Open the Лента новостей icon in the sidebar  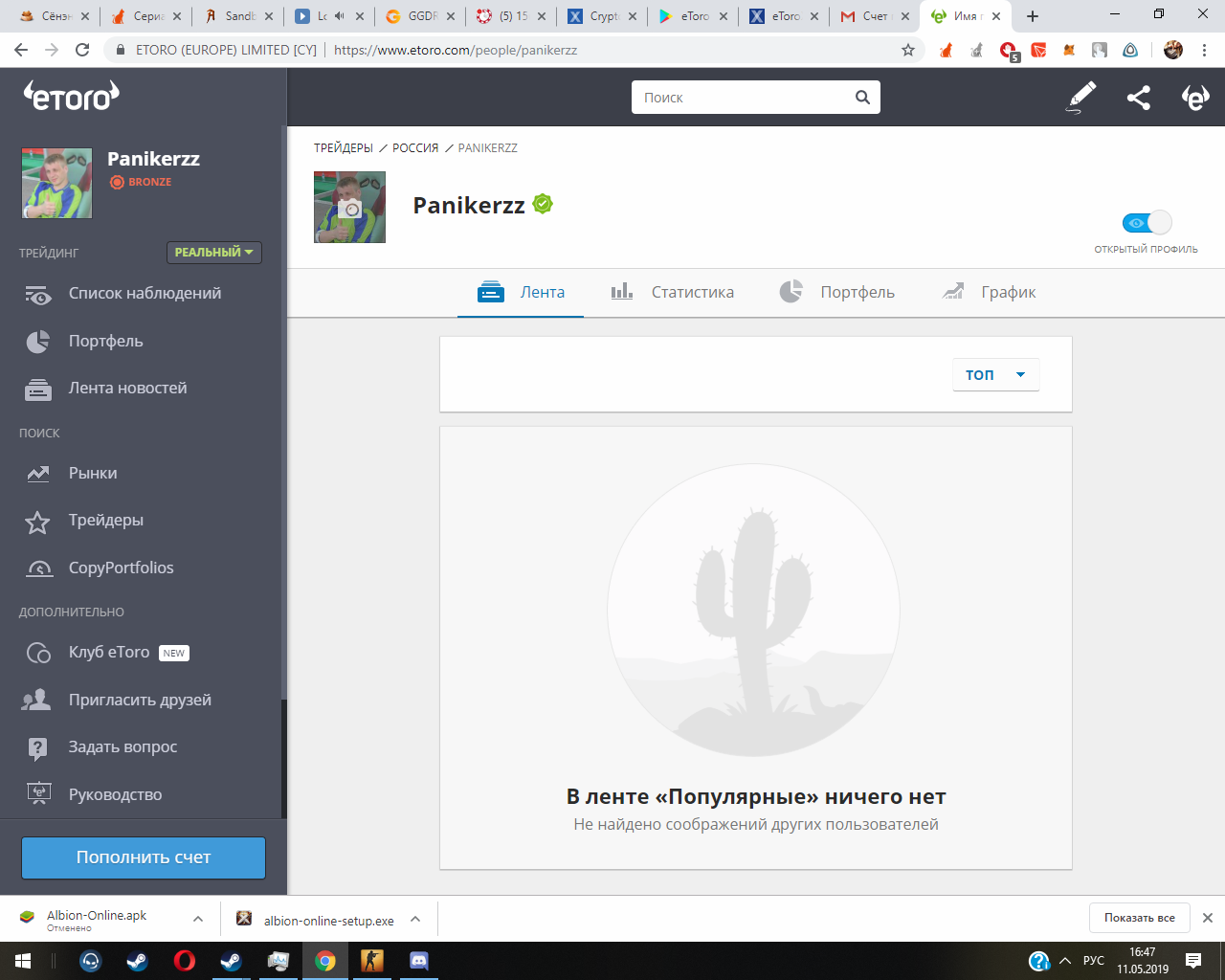pos(38,390)
